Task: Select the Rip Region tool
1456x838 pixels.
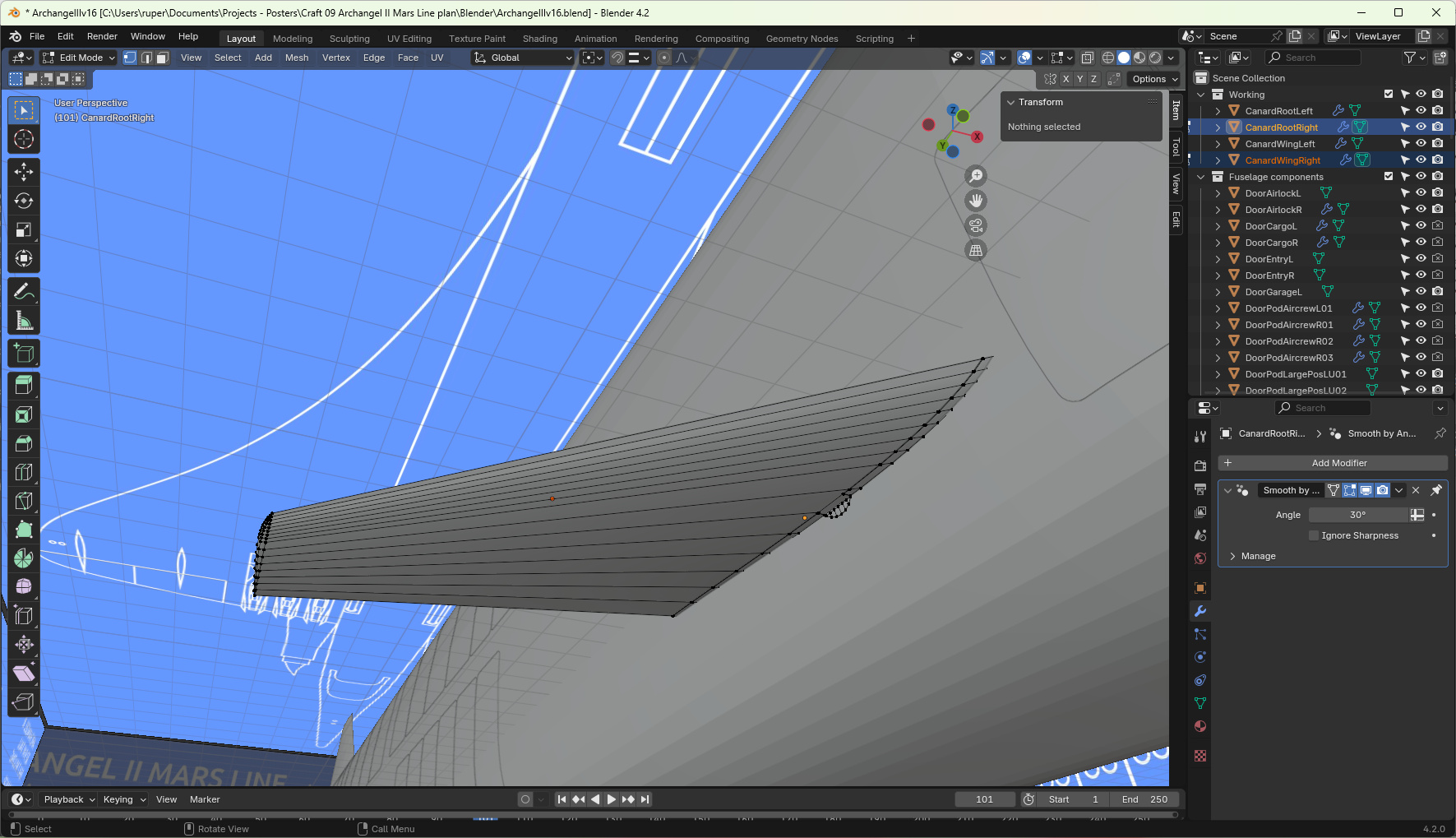Action: click(24, 702)
